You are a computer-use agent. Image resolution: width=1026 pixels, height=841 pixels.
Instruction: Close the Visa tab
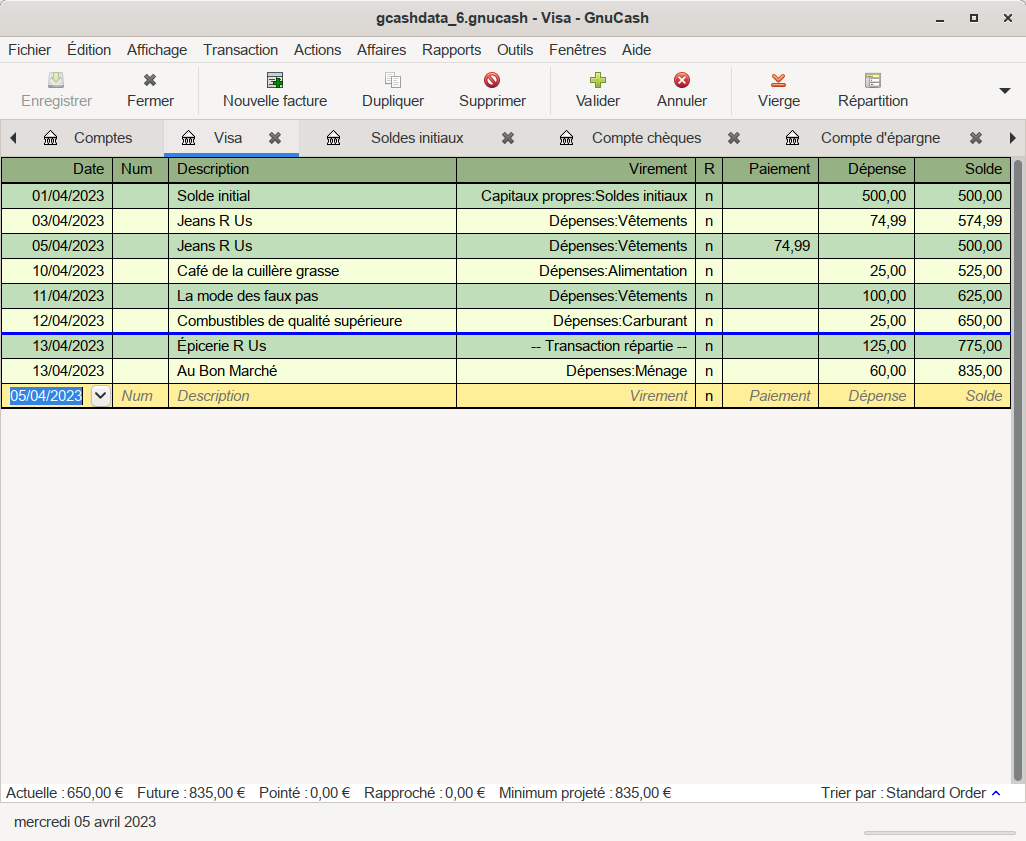[x=275, y=138]
